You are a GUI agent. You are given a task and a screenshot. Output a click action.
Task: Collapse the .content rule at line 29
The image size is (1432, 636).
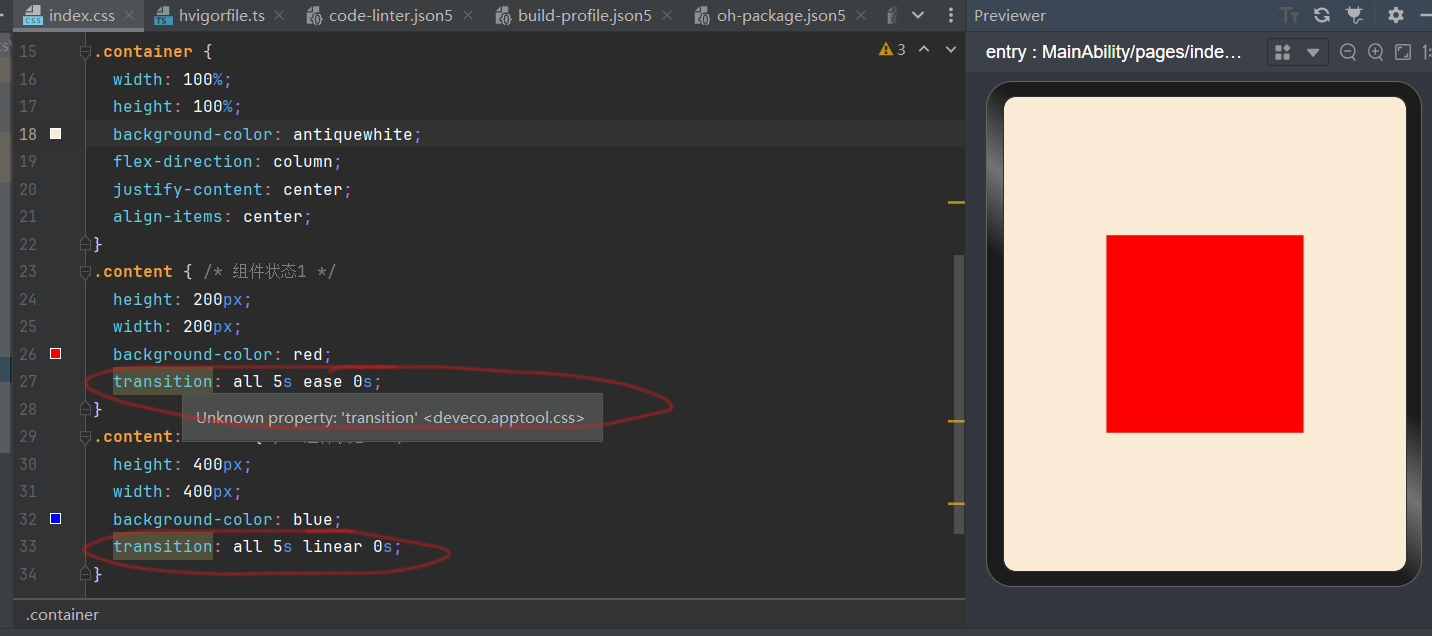tap(85, 437)
